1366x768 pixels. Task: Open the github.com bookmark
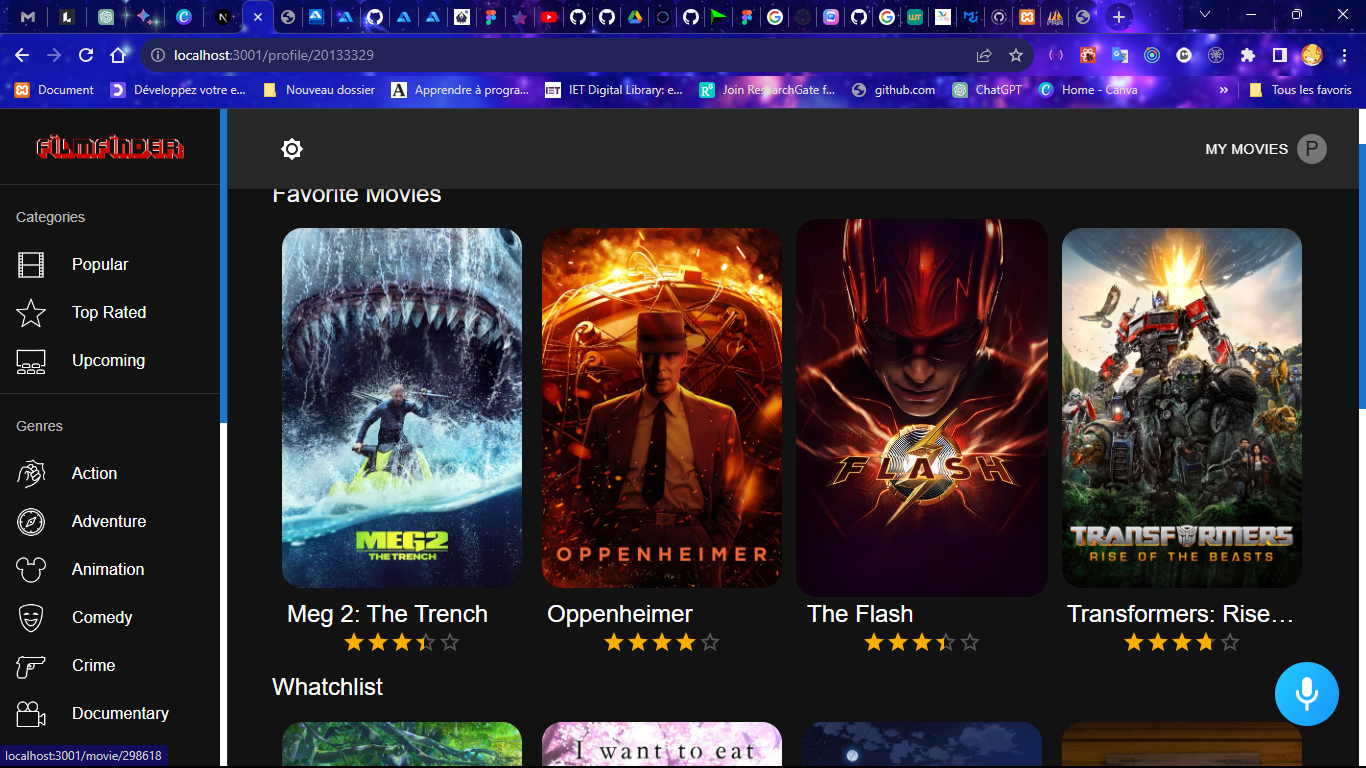tap(893, 90)
